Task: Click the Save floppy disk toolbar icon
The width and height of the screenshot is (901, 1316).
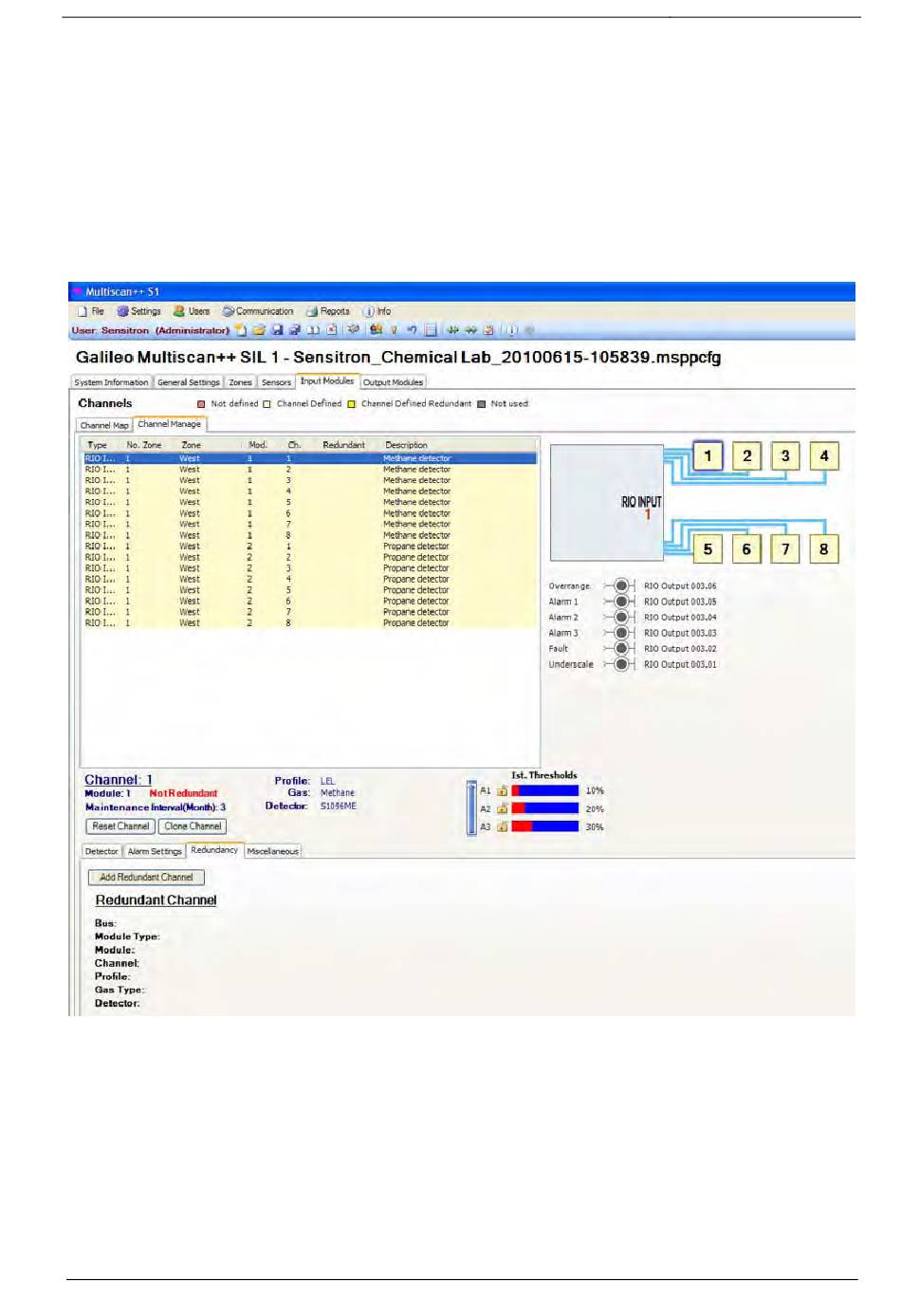Action: click(x=277, y=330)
